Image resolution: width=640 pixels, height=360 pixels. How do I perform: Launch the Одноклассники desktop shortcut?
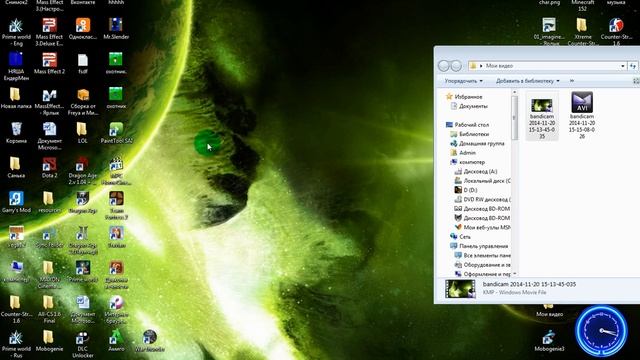pos(83,29)
